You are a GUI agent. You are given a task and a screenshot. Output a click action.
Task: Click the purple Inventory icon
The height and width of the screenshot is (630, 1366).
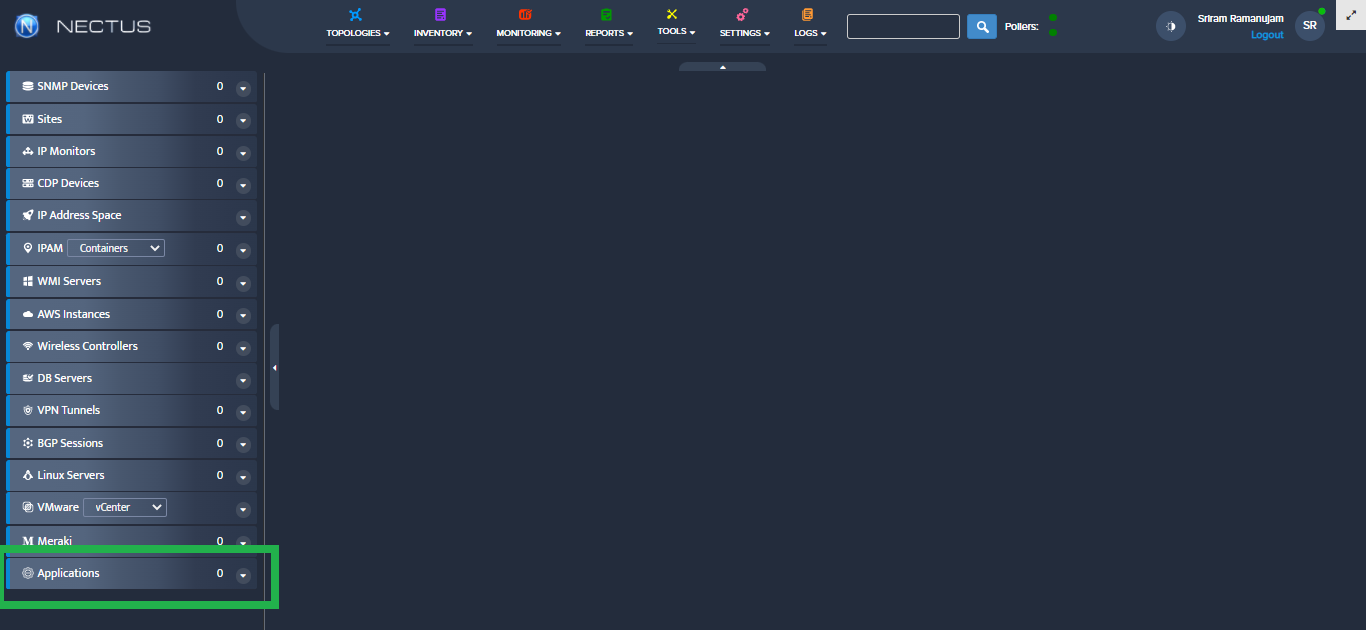point(440,14)
